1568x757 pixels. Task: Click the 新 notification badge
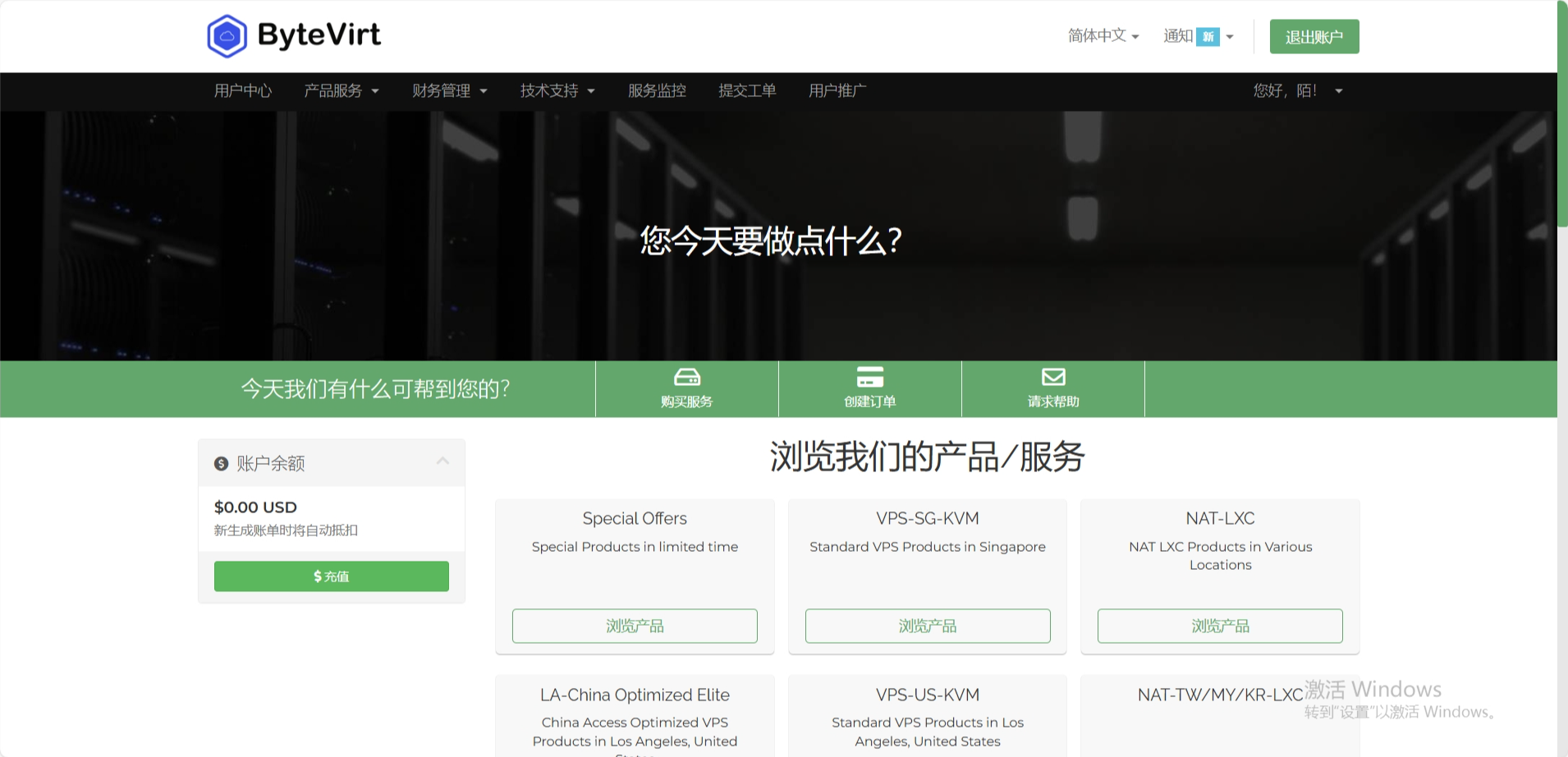[x=1206, y=35]
